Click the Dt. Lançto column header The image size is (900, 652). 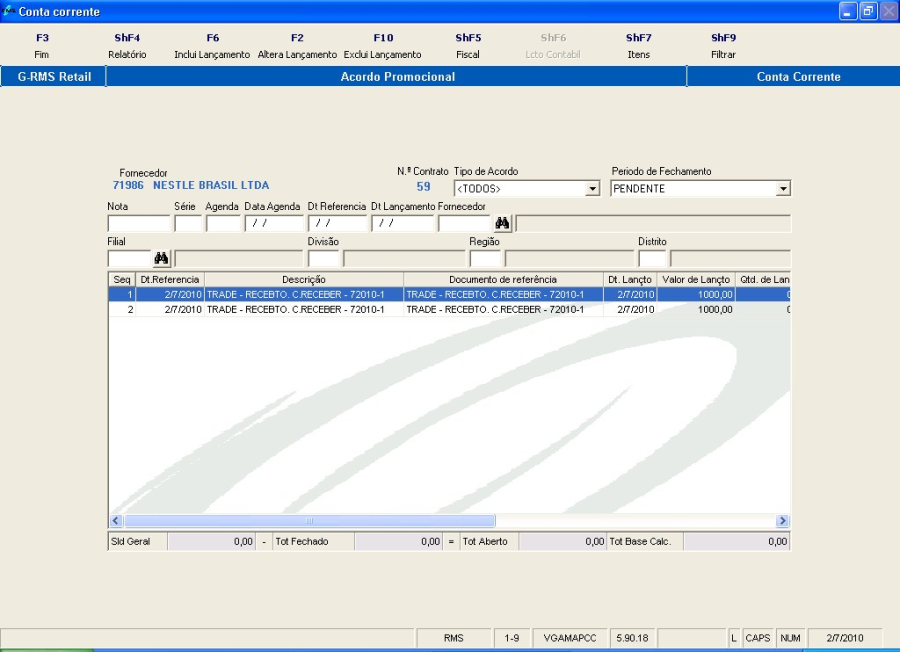[x=630, y=280]
